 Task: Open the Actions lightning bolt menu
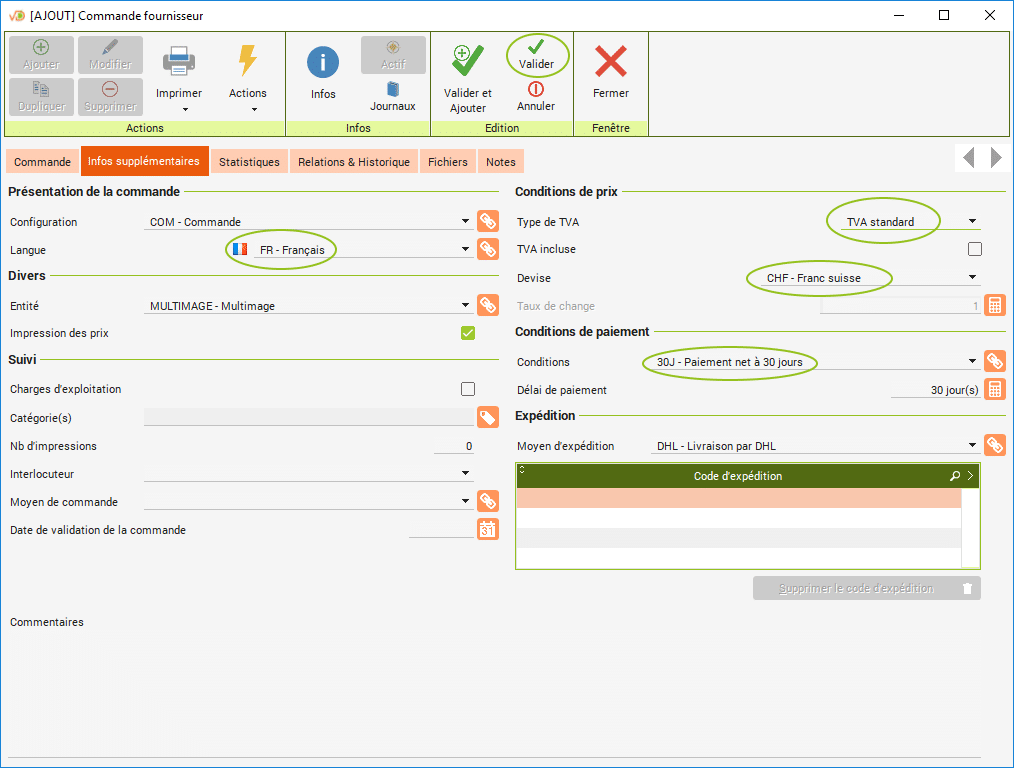(x=247, y=61)
